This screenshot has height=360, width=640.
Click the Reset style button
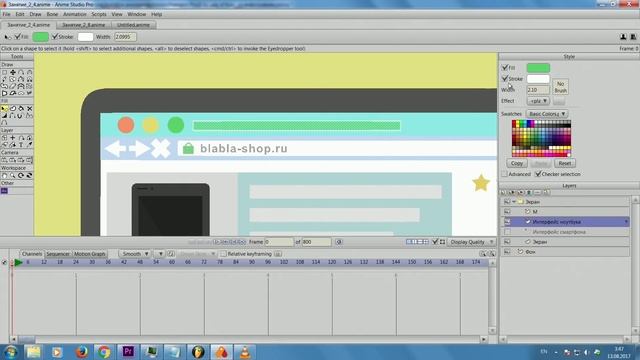point(564,163)
